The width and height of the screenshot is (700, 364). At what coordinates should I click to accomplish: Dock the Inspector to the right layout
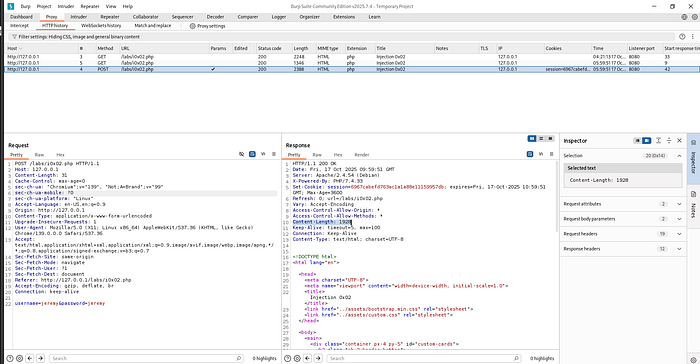[x=646, y=141]
